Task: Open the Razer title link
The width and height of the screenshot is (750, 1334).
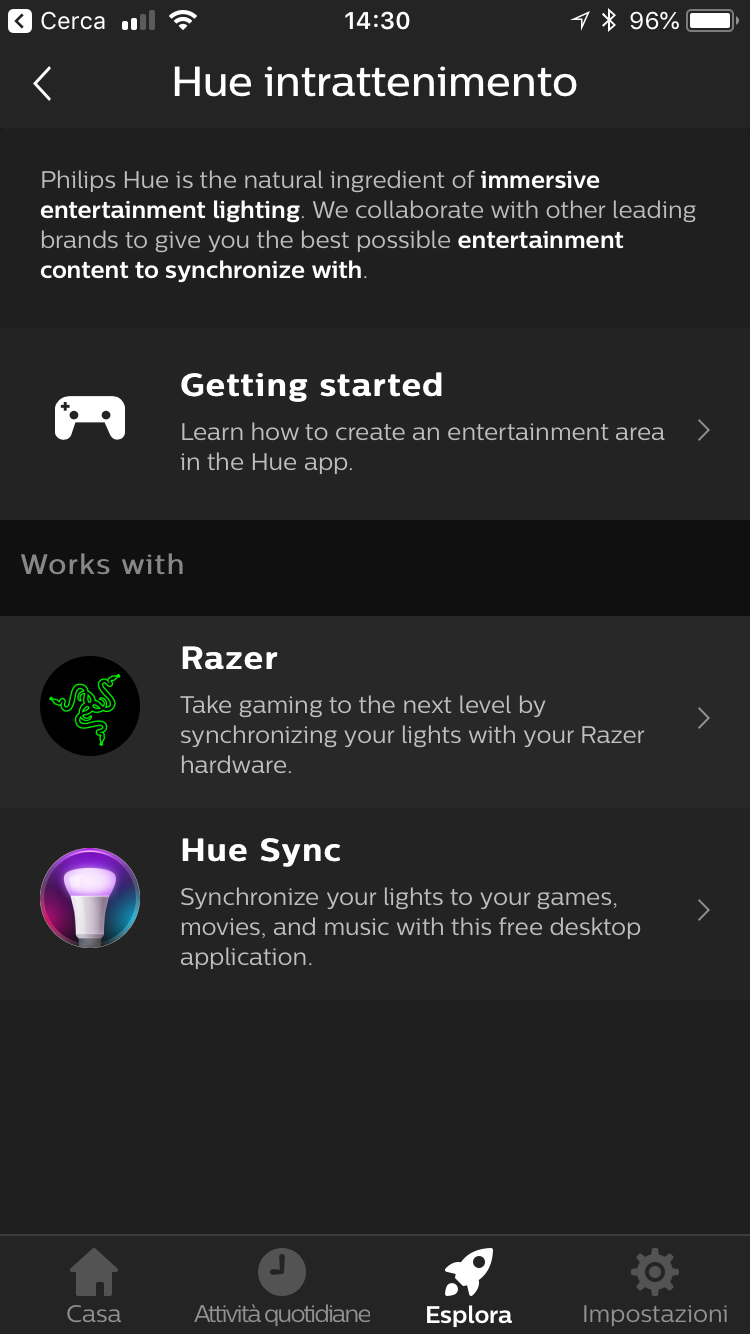Action: (229, 658)
